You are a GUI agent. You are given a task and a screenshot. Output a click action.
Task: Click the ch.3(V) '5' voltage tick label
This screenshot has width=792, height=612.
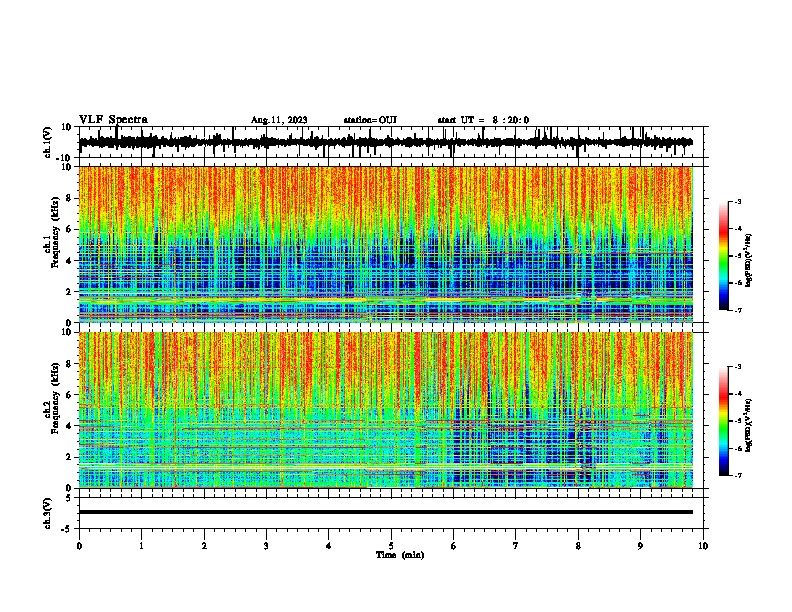(69, 497)
